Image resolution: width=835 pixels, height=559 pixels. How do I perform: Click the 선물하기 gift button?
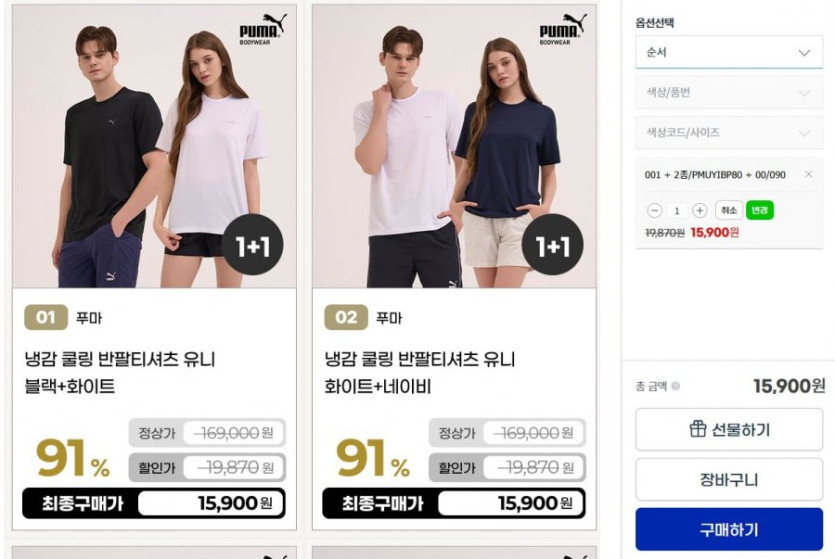728,429
